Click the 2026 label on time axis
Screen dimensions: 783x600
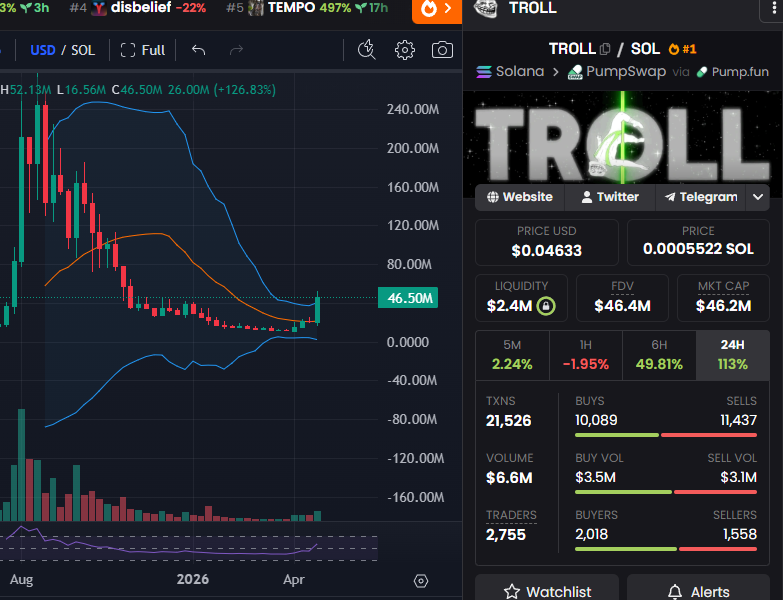pos(192,579)
